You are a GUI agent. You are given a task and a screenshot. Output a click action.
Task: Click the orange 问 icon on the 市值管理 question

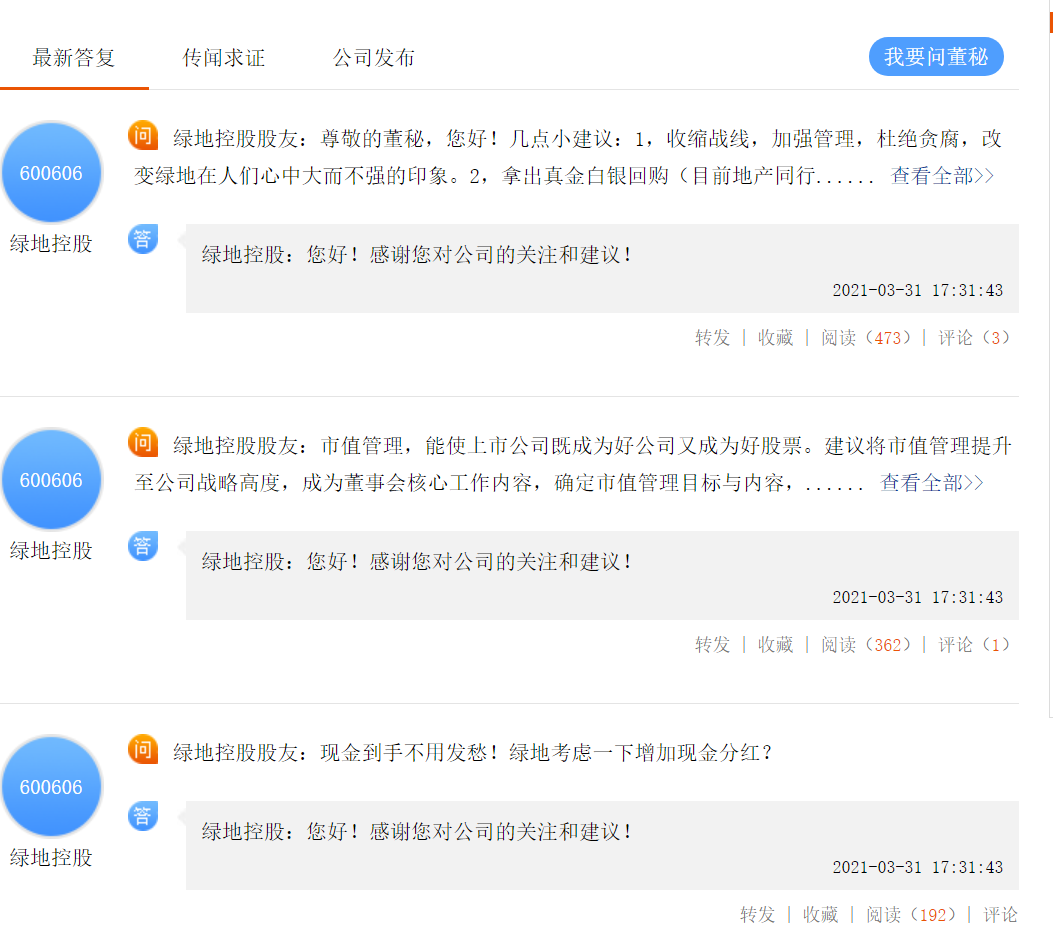(x=143, y=443)
